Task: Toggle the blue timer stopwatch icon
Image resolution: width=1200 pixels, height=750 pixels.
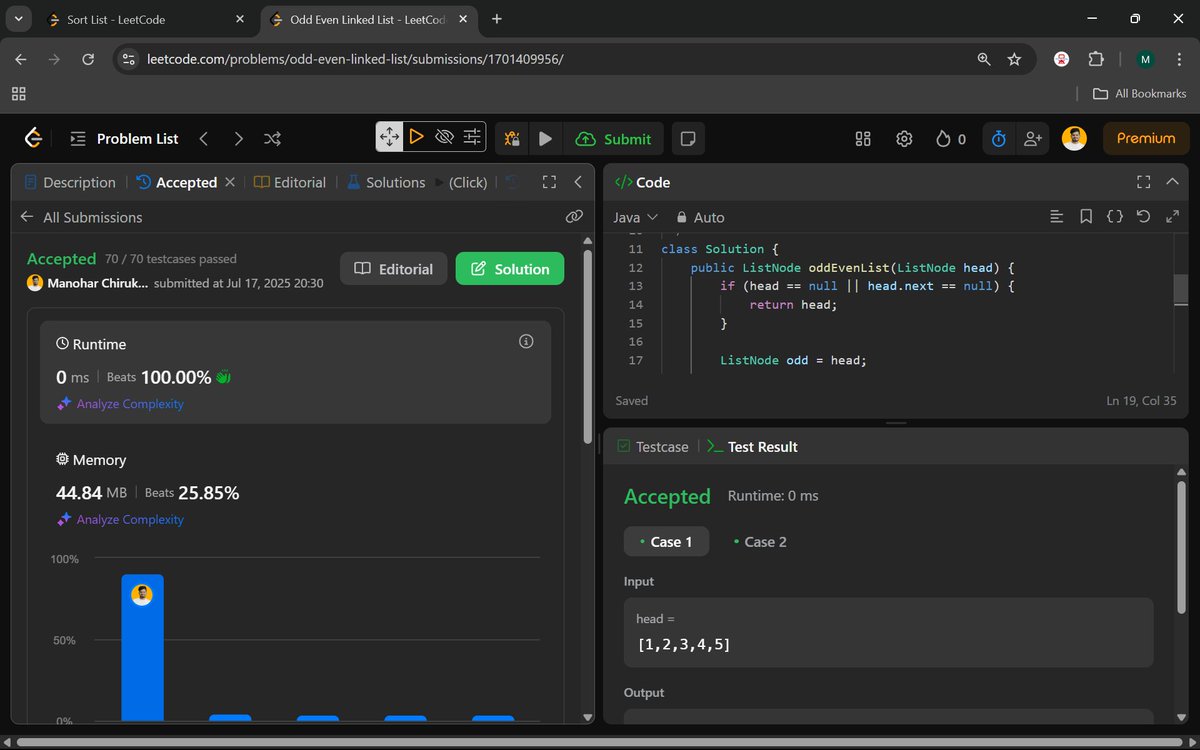Action: pos(998,139)
